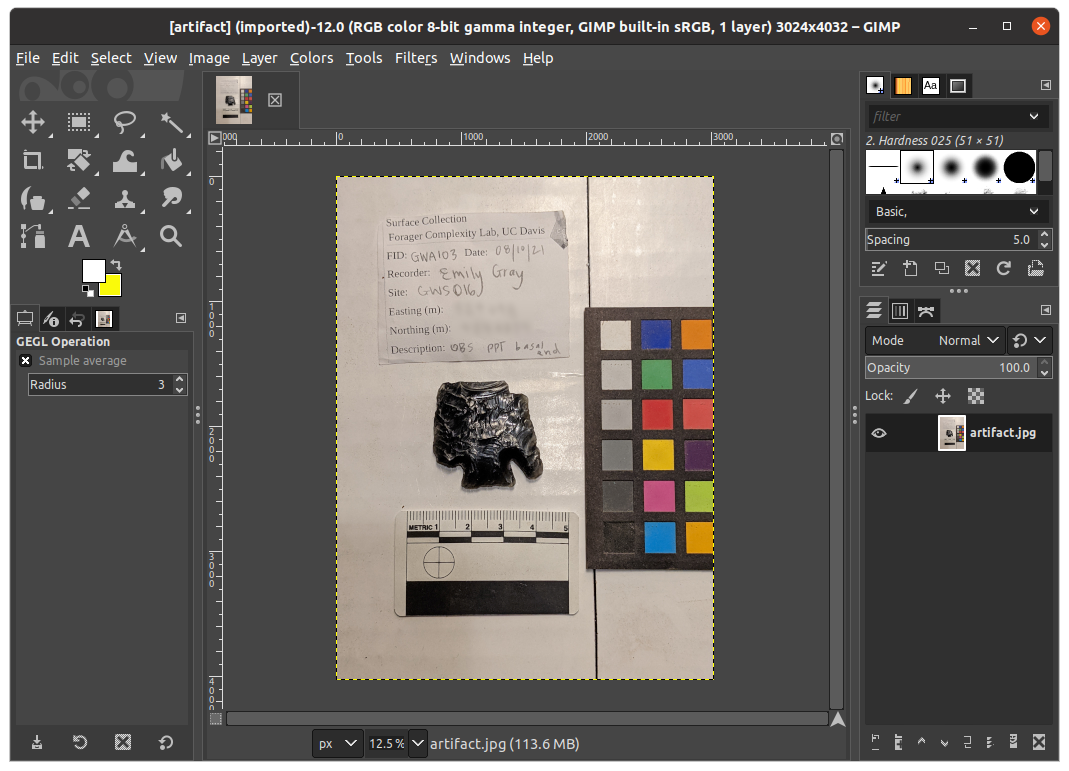Open the Colors menu

point(312,58)
